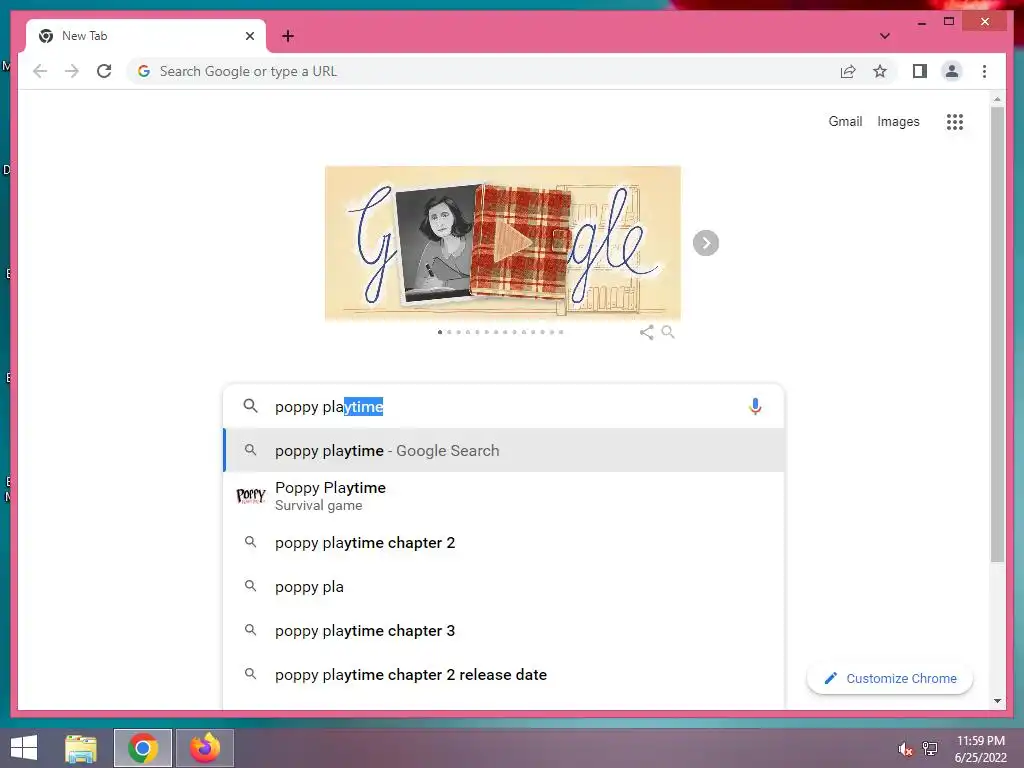The image size is (1024, 768).
Task: Open the Images link
Action: (898, 121)
